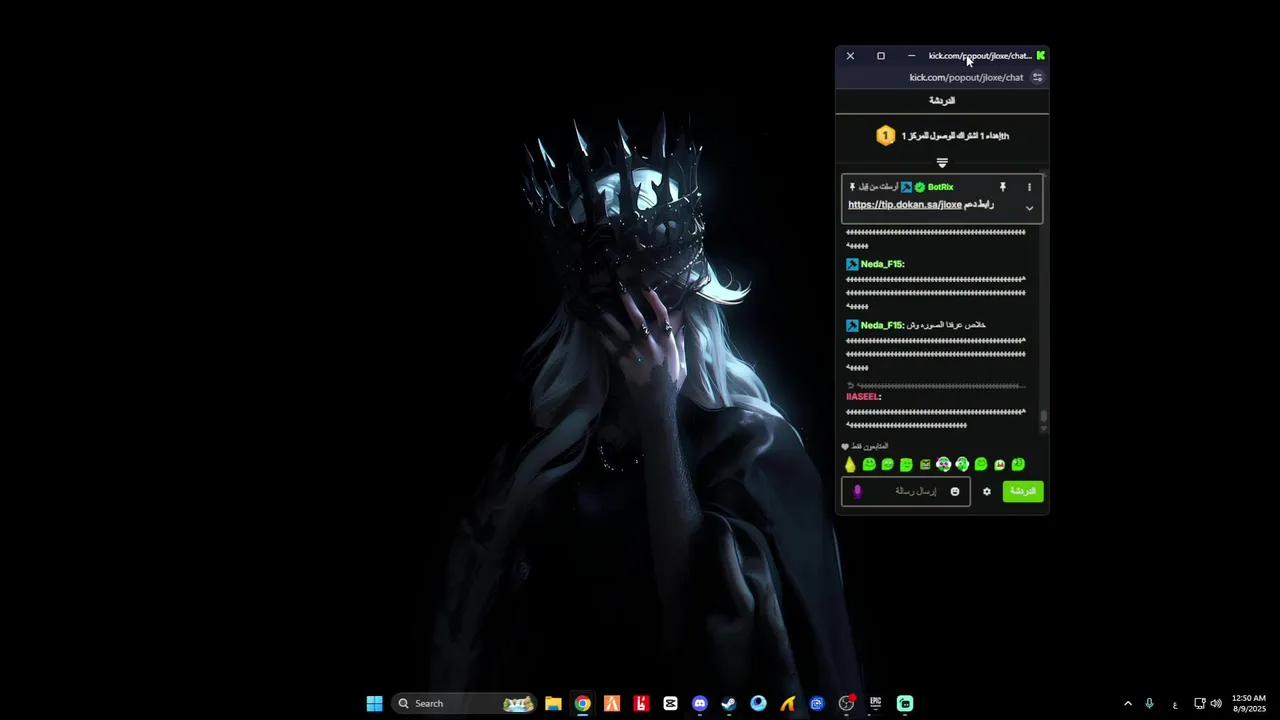This screenshot has width=1280, height=720.
Task: Click the IIASEEL username in chat
Action: point(863,397)
